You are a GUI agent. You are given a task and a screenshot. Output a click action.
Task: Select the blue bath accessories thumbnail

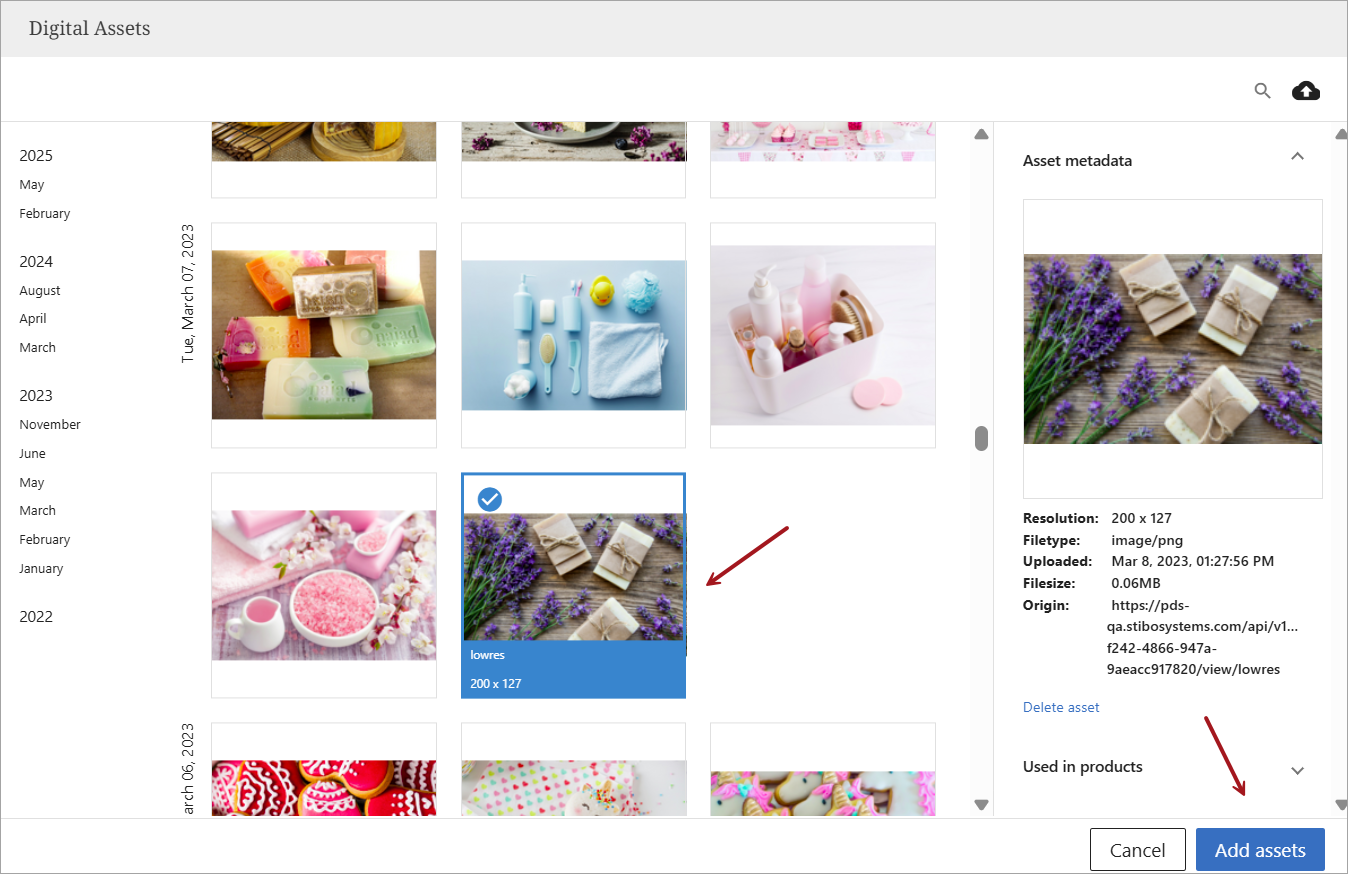(573, 335)
